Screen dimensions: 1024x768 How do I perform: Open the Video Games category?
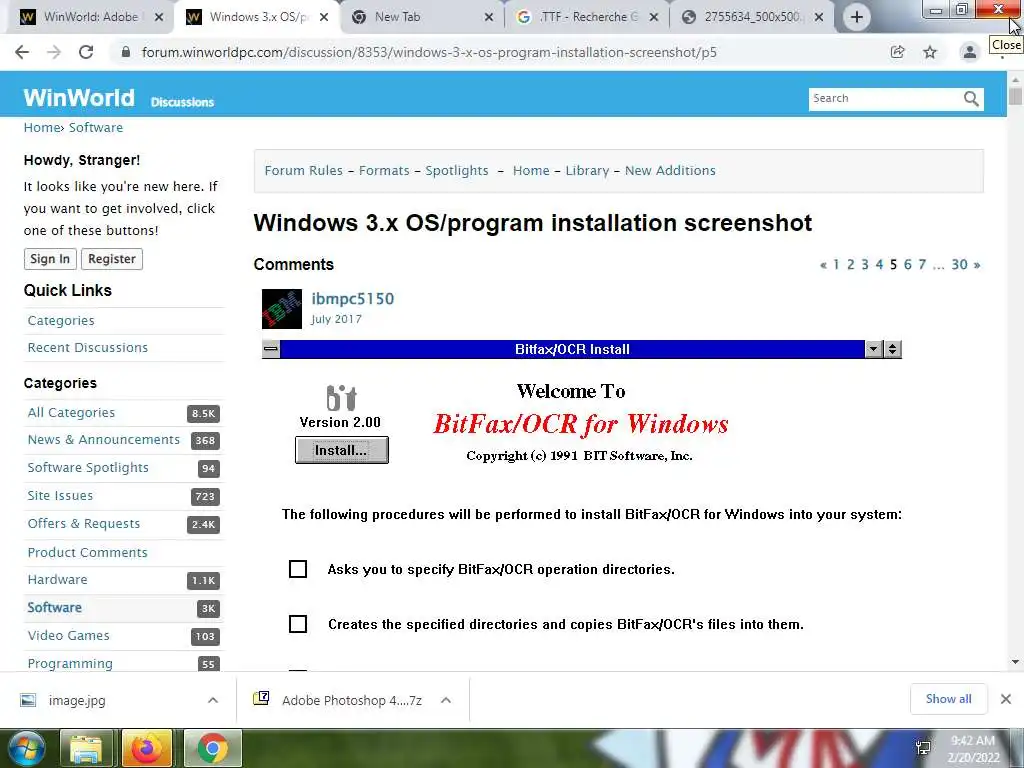click(x=69, y=635)
